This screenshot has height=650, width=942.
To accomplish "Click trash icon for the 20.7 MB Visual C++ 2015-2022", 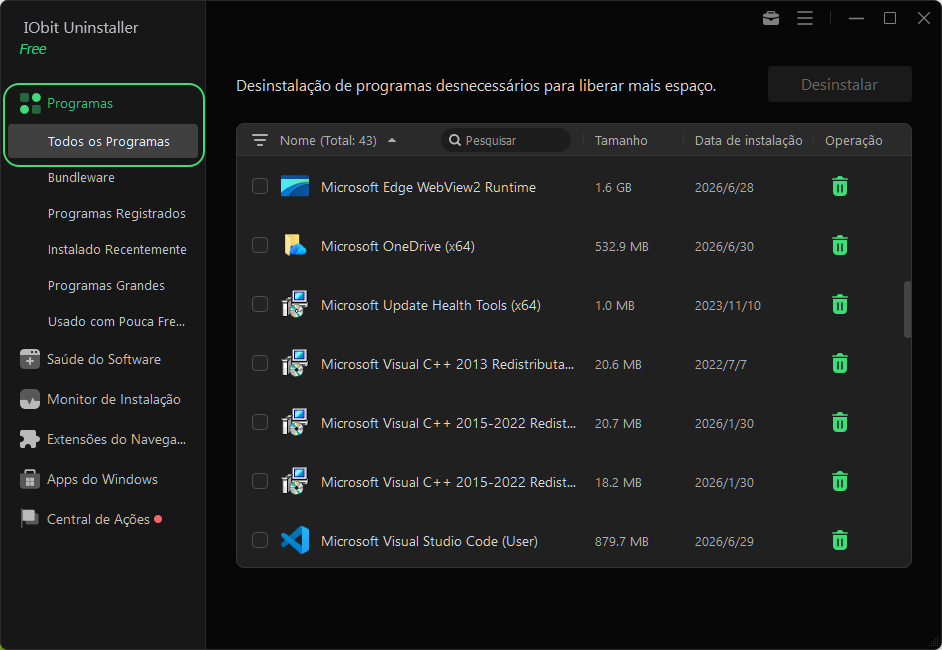I will click(840, 423).
